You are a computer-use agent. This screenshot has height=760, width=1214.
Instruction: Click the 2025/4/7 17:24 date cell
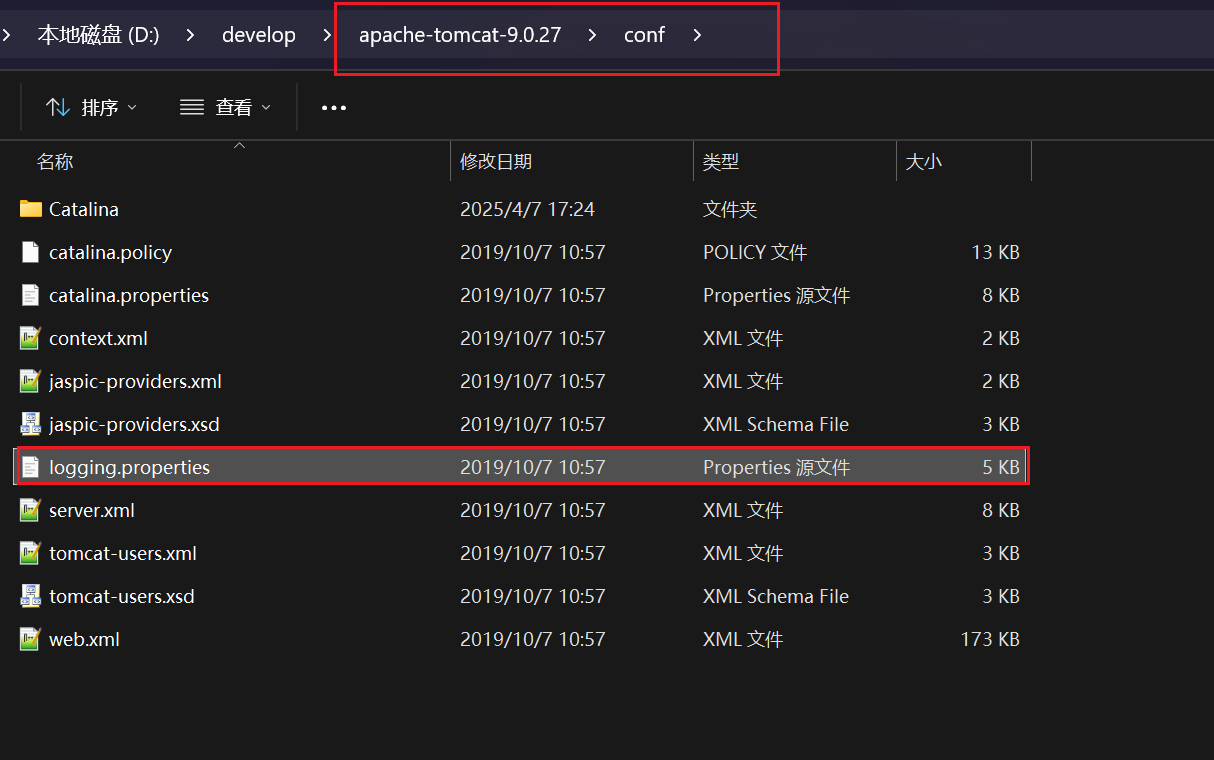pyautogui.click(x=527, y=209)
